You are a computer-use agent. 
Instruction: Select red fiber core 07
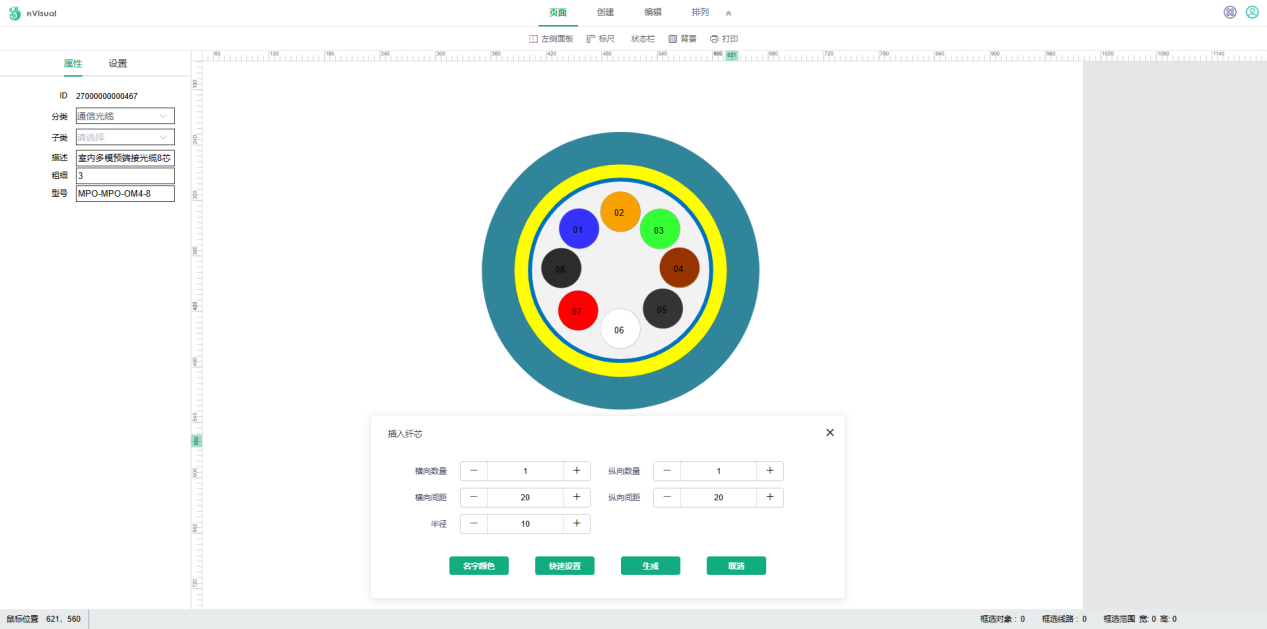(x=577, y=311)
